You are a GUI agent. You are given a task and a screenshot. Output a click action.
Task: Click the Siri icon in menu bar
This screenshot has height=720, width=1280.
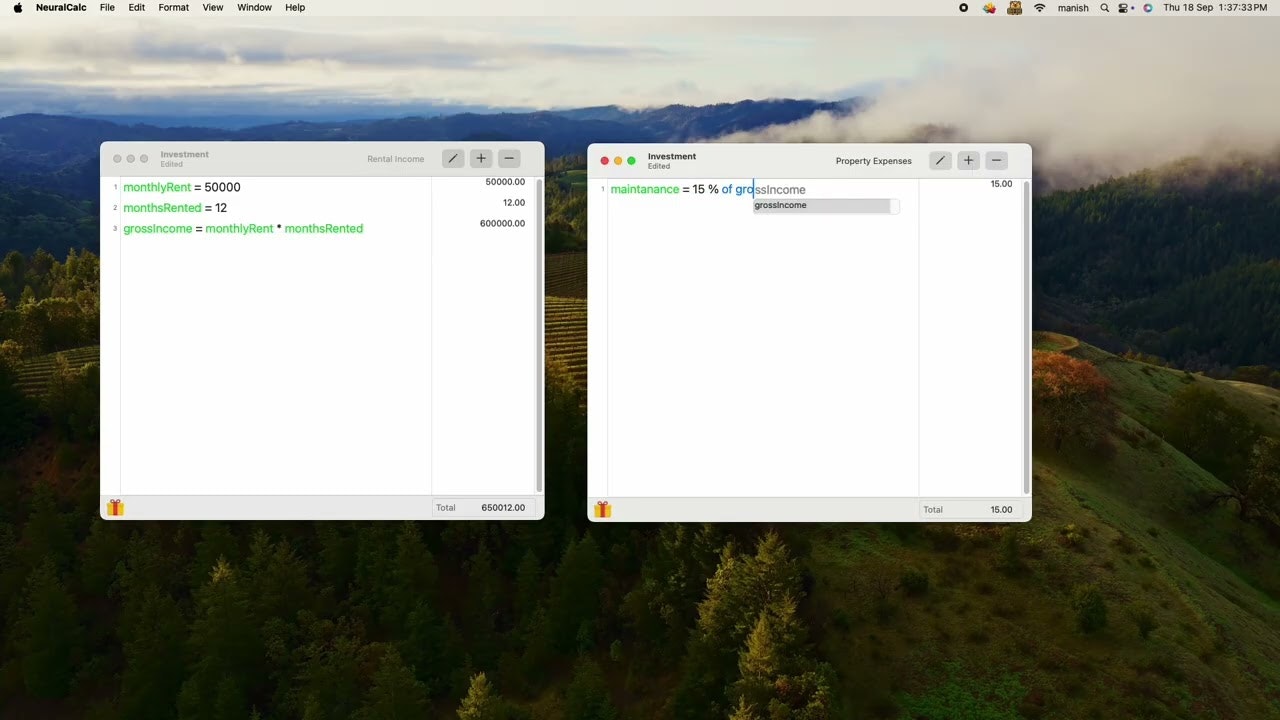[x=1147, y=7]
